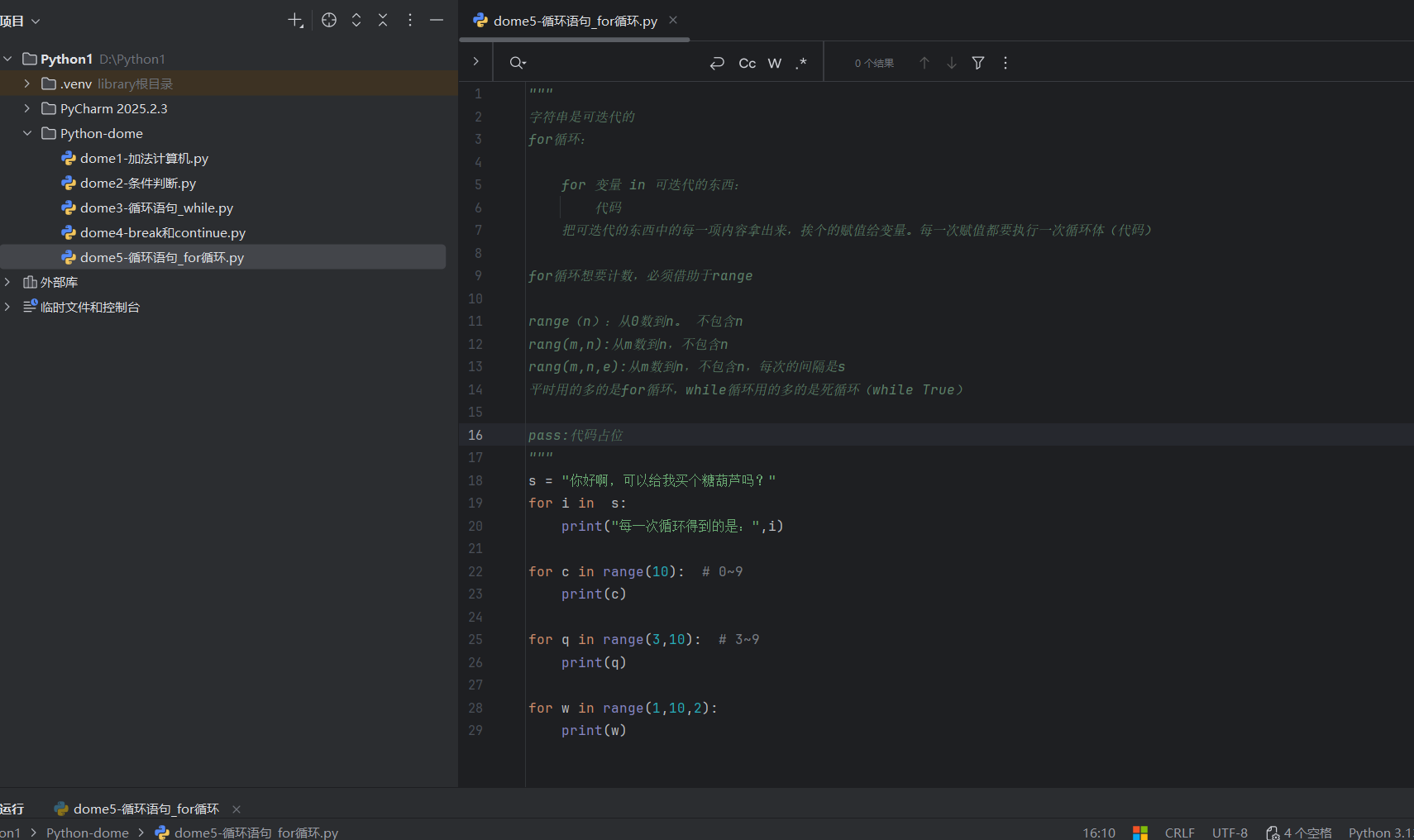Change CRLF line separator

coord(1180,833)
